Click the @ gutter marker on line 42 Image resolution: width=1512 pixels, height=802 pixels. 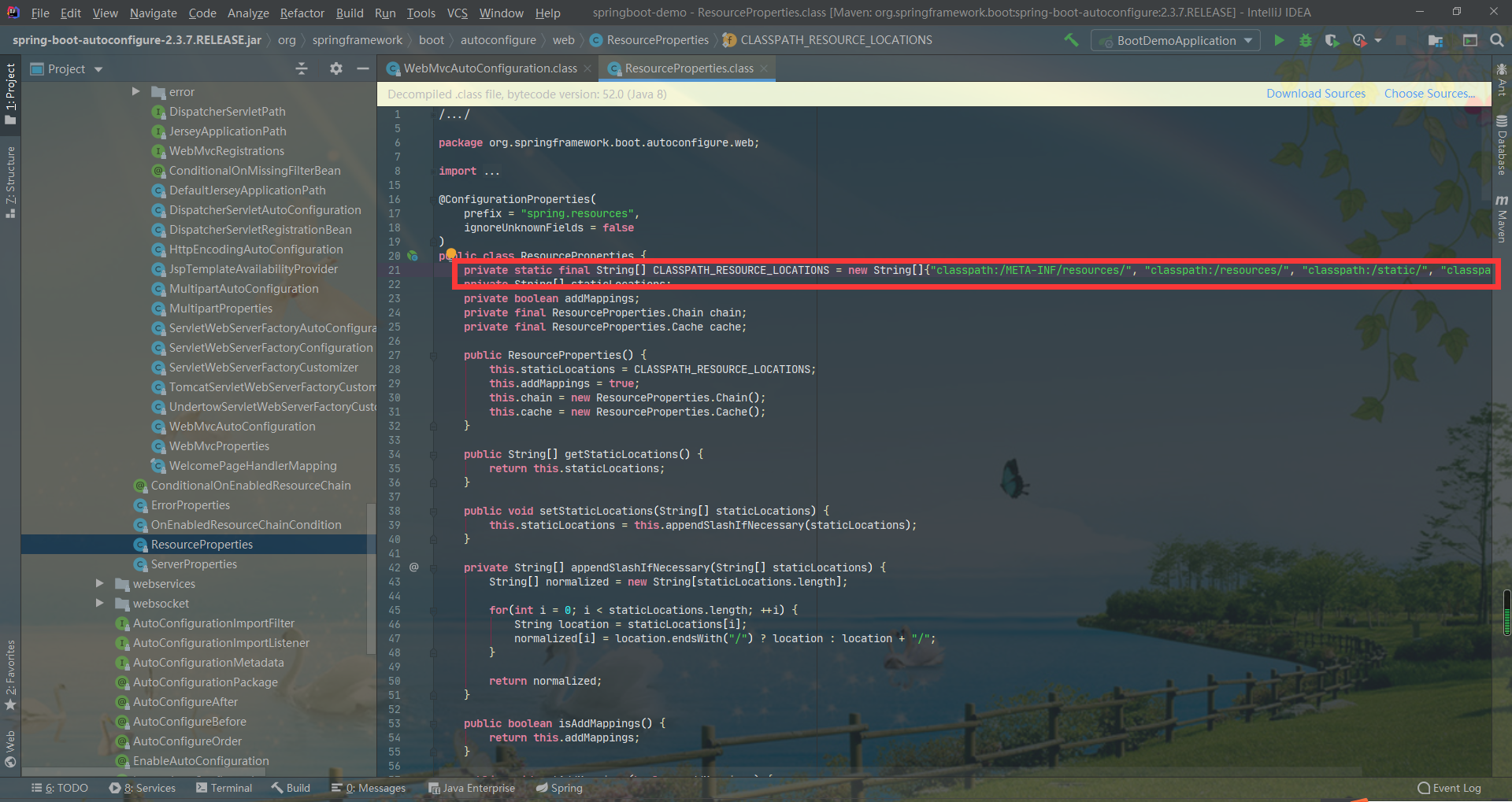(x=414, y=567)
